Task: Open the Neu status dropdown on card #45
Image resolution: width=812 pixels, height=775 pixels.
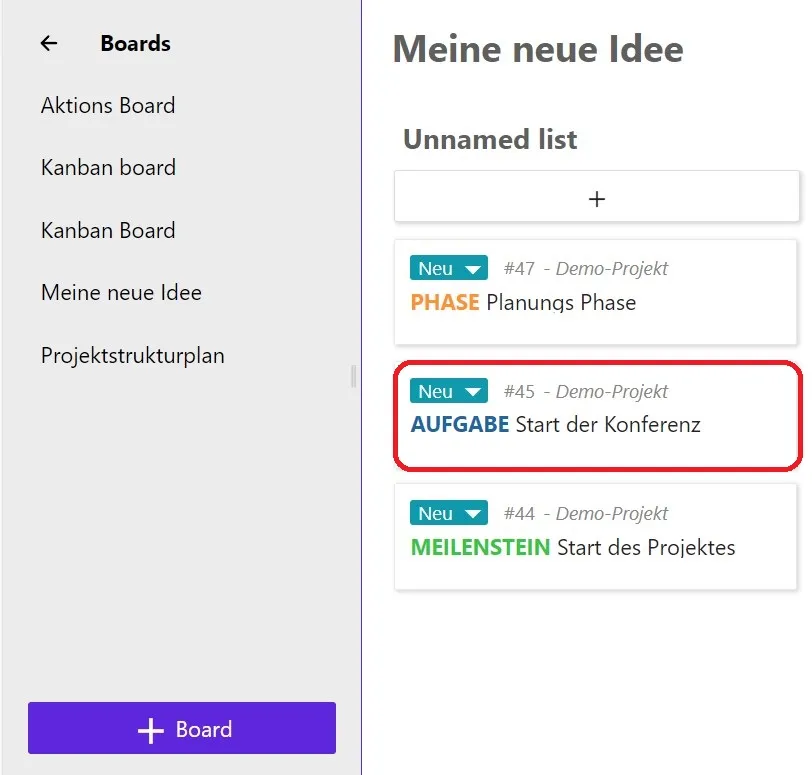Action: pyautogui.click(x=471, y=390)
